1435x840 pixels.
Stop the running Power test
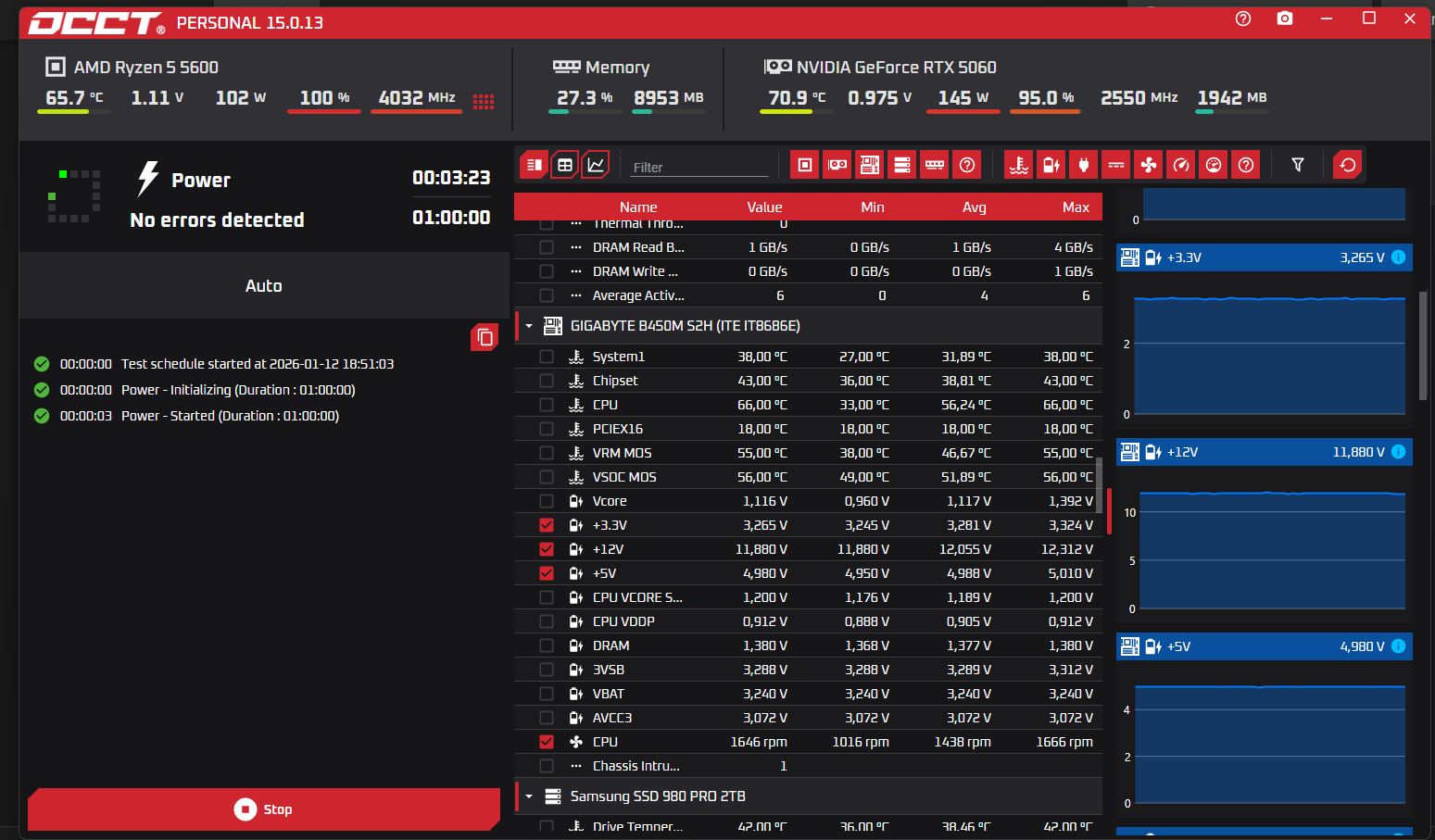tap(264, 809)
